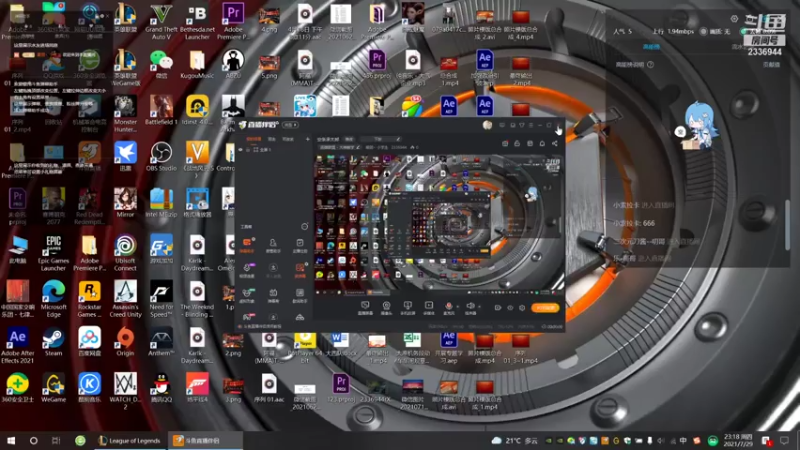The image size is (800, 450).
Task: Toggle eye visibility of the 全屏1 source
Action: pos(241,150)
